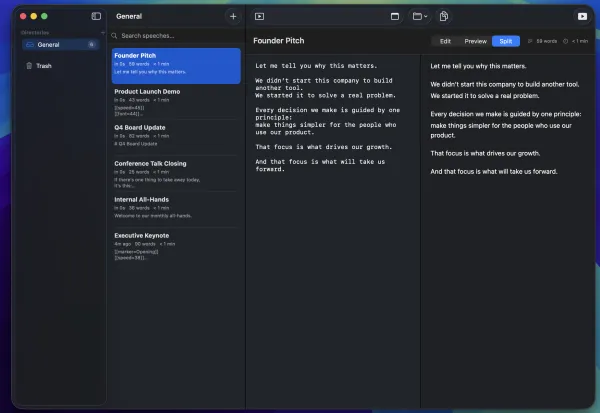This screenshot has width=600, height=413.
Task: Open the folder dropdown in toolbar
Action: point(420,16)
